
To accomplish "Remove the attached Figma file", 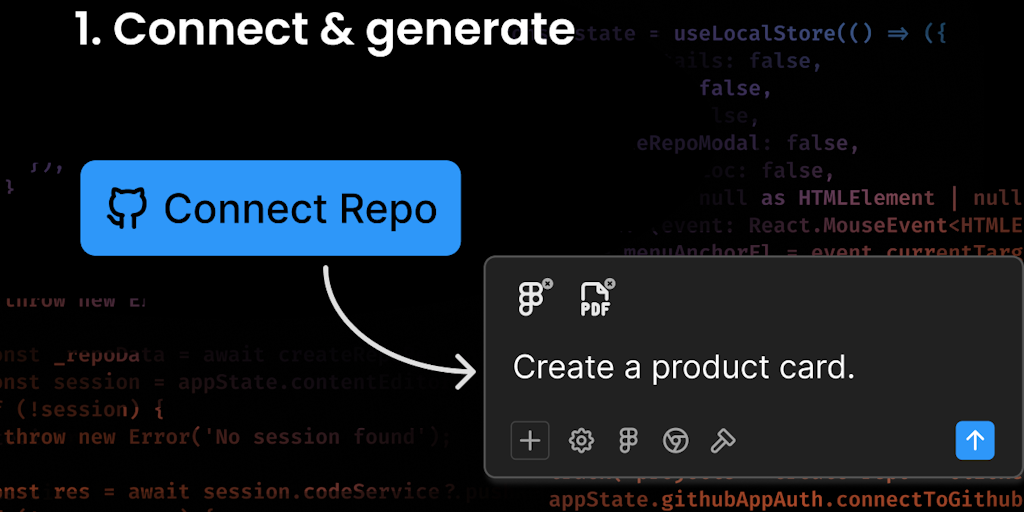I will click(547, 285).
